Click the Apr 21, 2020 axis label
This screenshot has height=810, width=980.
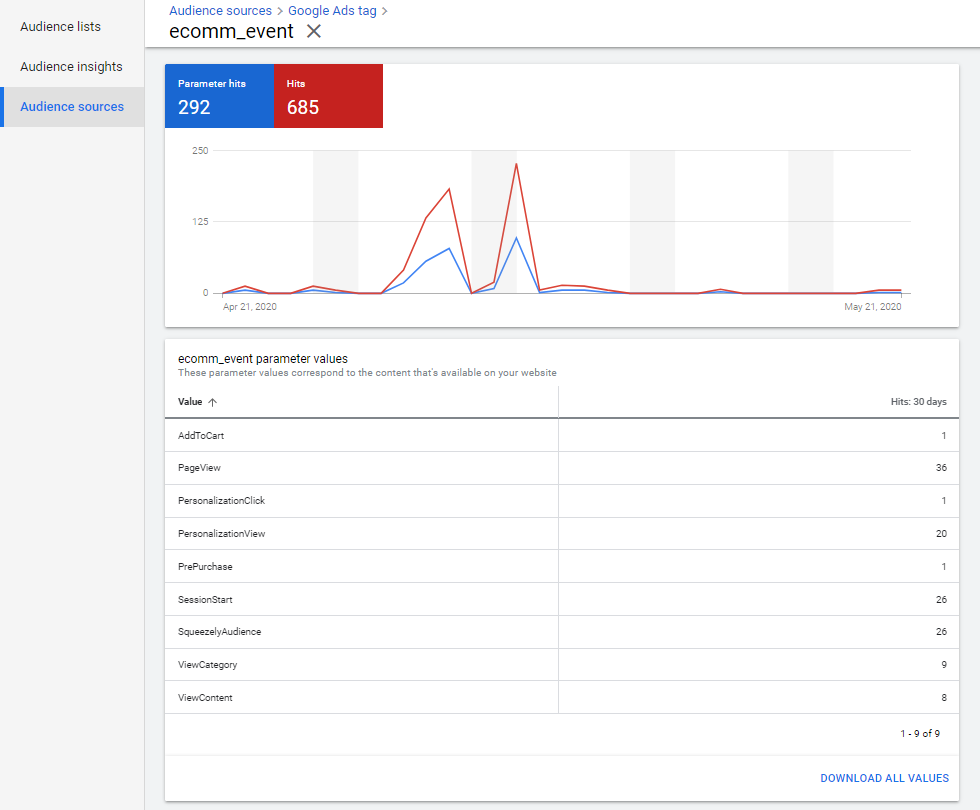[x=249, y=307]
